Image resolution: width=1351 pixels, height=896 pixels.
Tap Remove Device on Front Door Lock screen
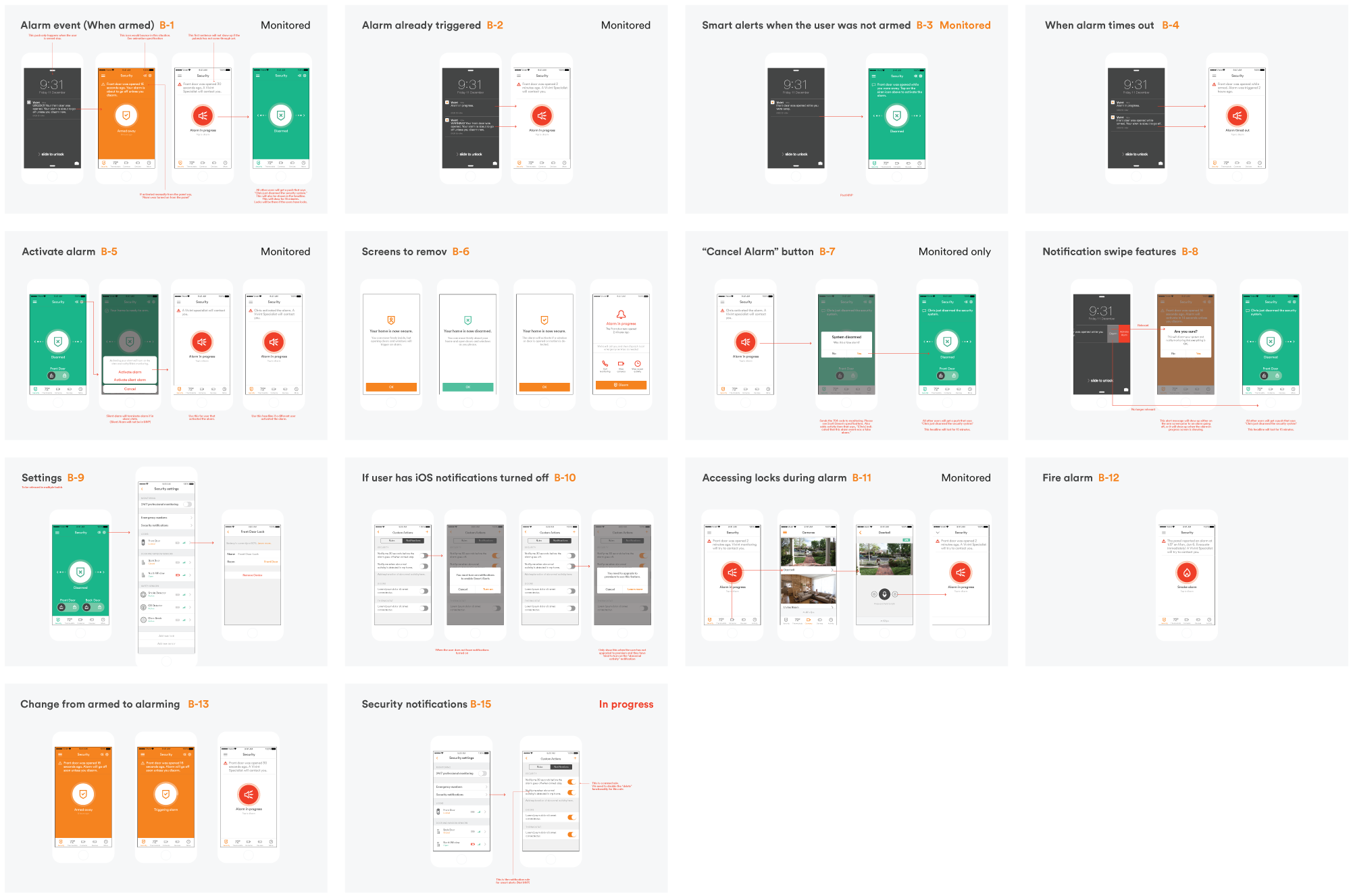(253, 575)
